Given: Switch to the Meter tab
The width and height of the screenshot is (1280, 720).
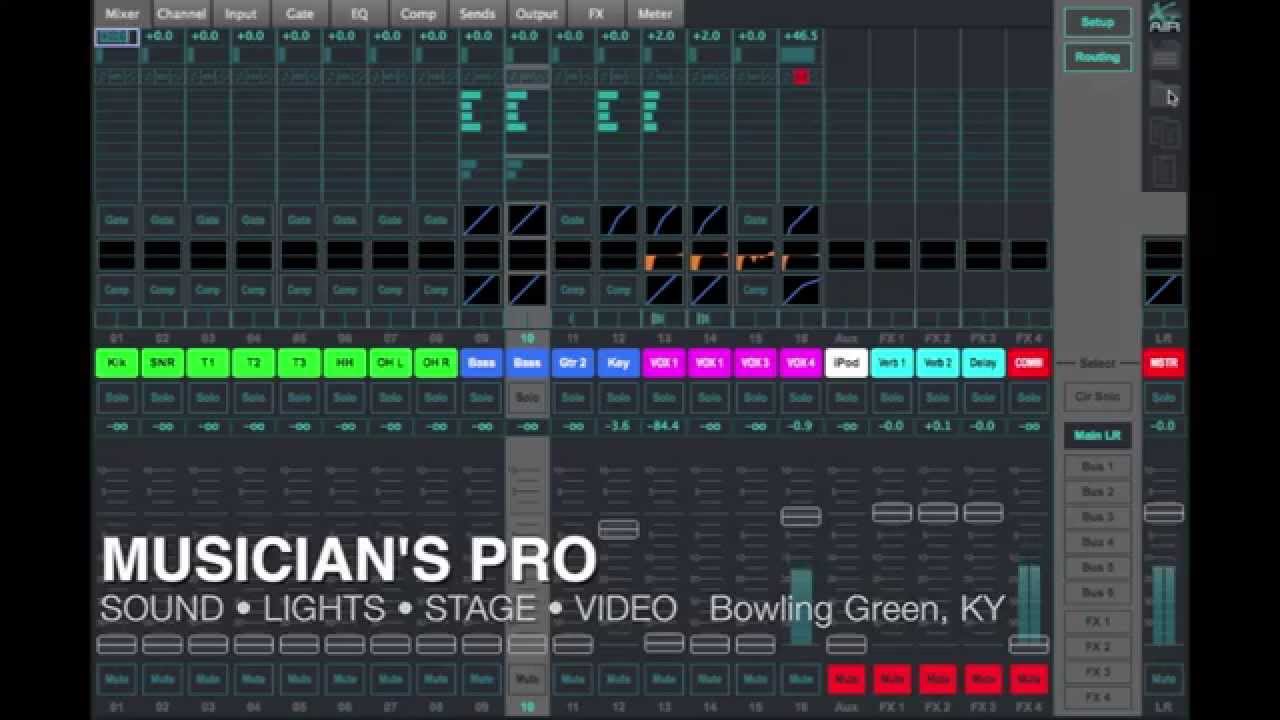Looking at the screenshot, I should tap(655, 14).
